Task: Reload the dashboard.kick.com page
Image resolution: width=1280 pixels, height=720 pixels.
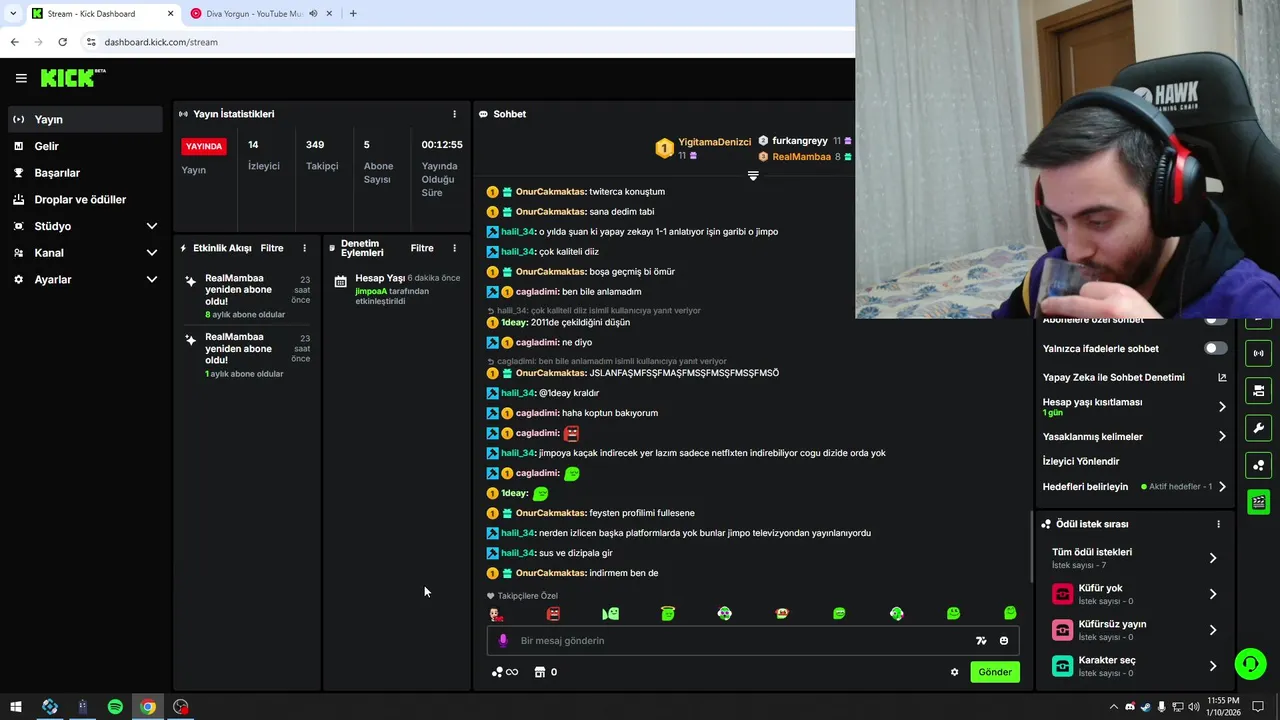Action: 62,42
